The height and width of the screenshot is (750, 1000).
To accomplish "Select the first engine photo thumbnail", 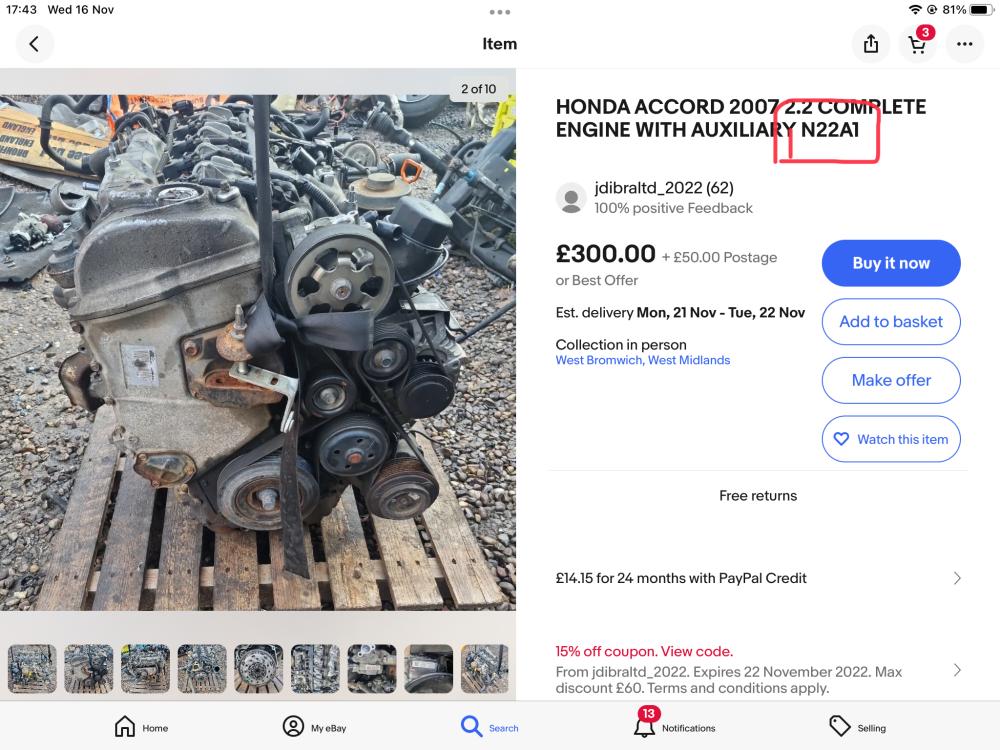I will coord(32,669).
